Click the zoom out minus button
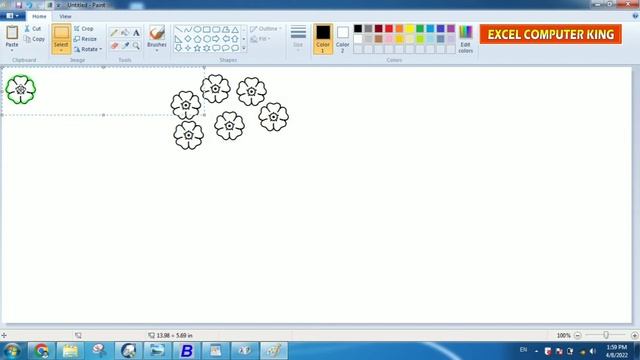This screenshot has height=360, width=640. click(x=578, y=336)
